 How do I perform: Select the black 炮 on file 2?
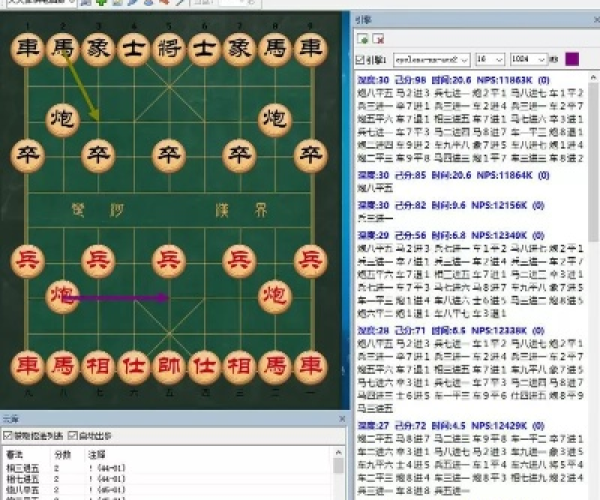62,119
